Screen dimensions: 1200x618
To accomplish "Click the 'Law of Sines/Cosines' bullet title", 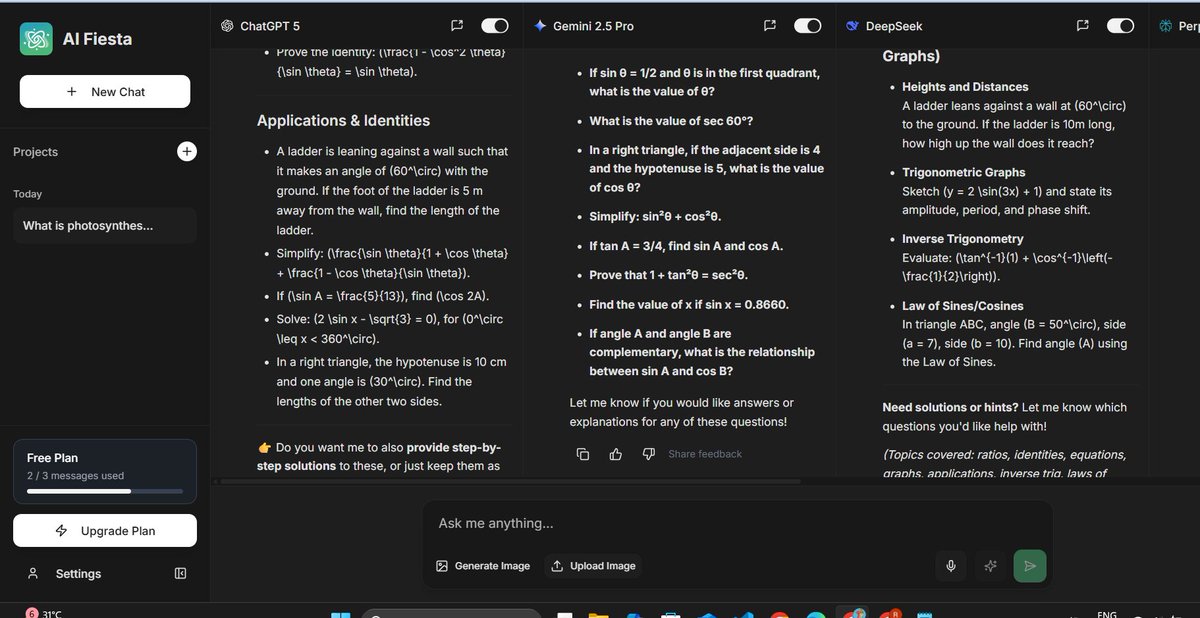I will pyautogui.click(x=962, y=306).
